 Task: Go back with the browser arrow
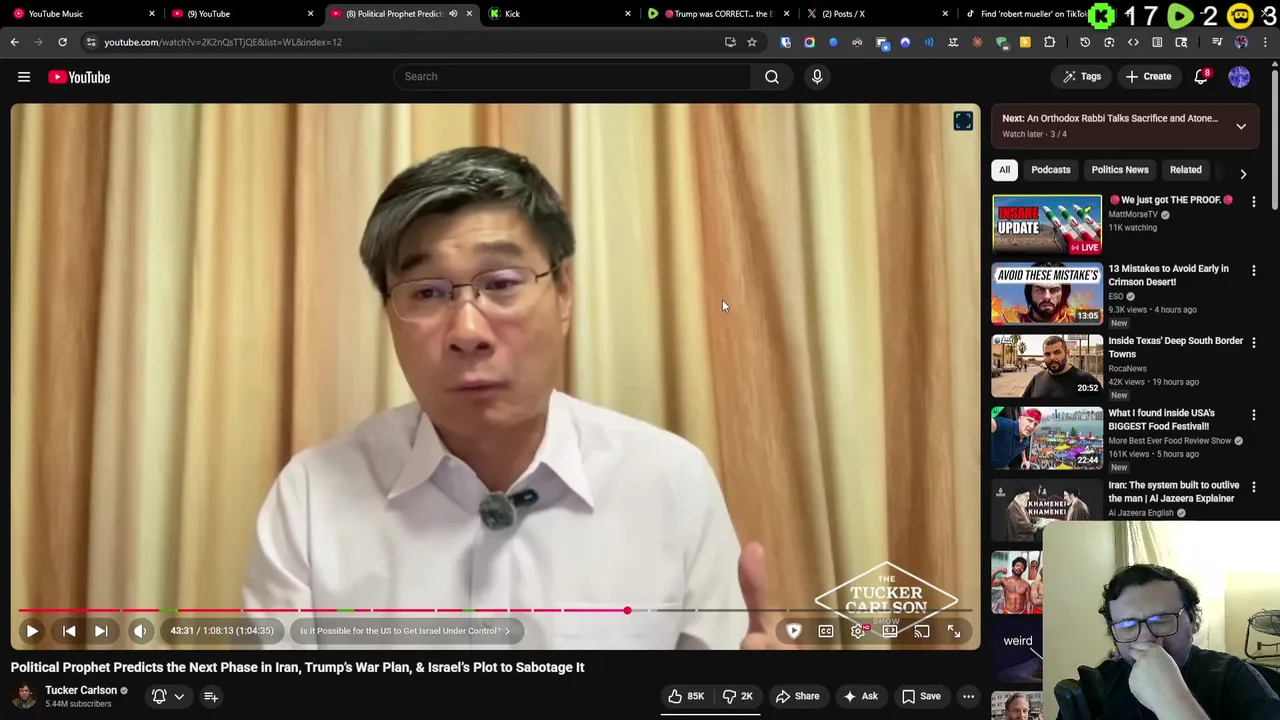tap(14, 42)
